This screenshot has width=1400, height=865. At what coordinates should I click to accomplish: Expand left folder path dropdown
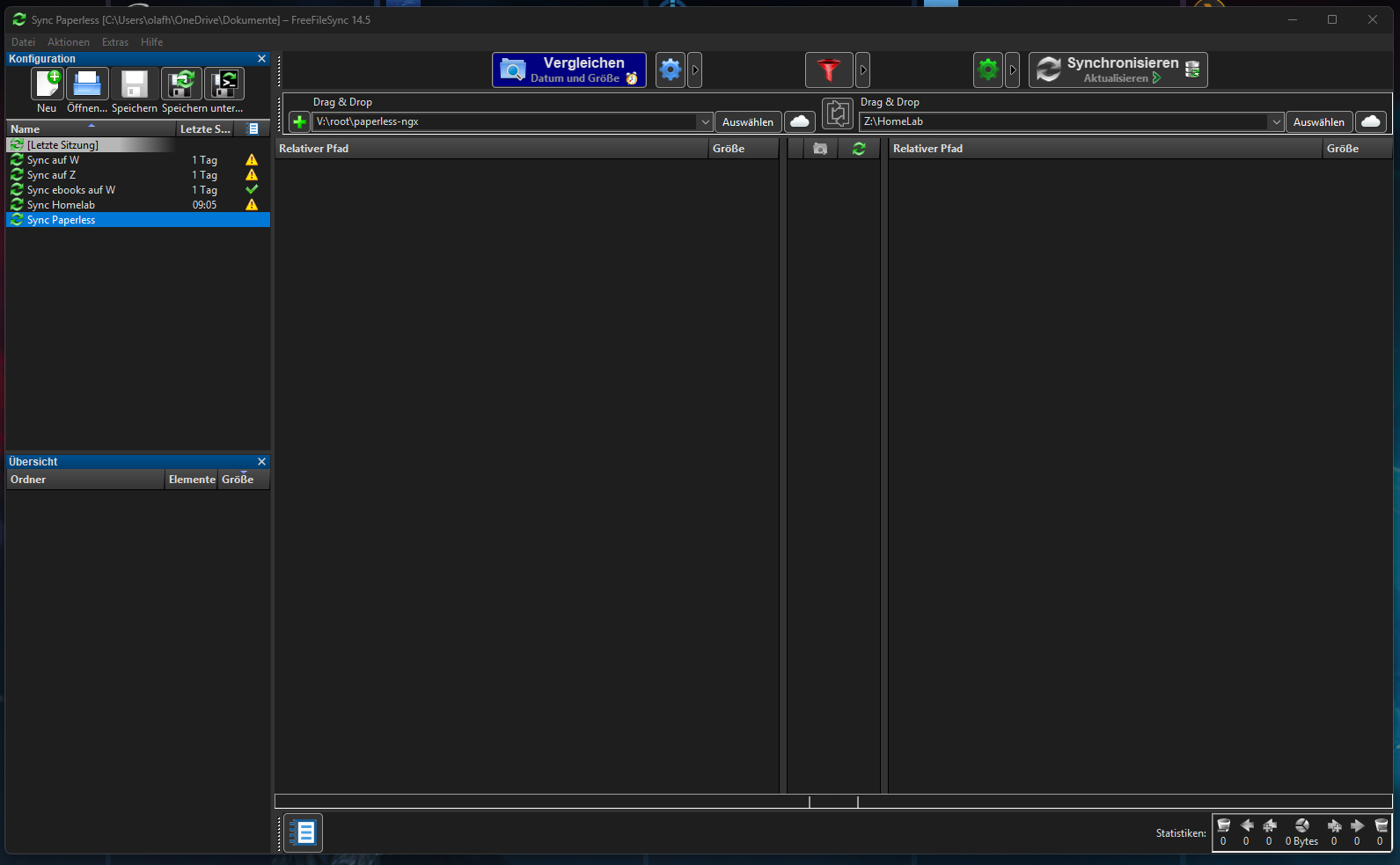705,122
